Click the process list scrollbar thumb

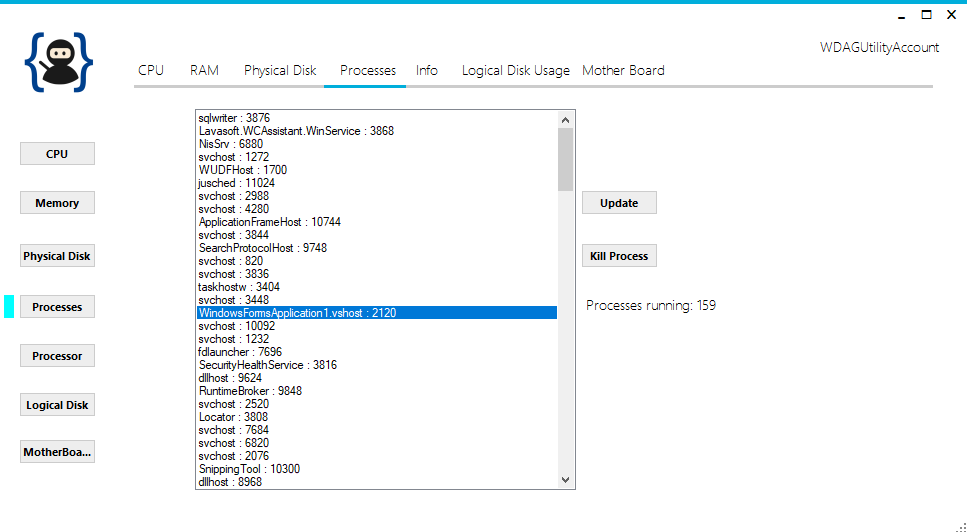565,159
